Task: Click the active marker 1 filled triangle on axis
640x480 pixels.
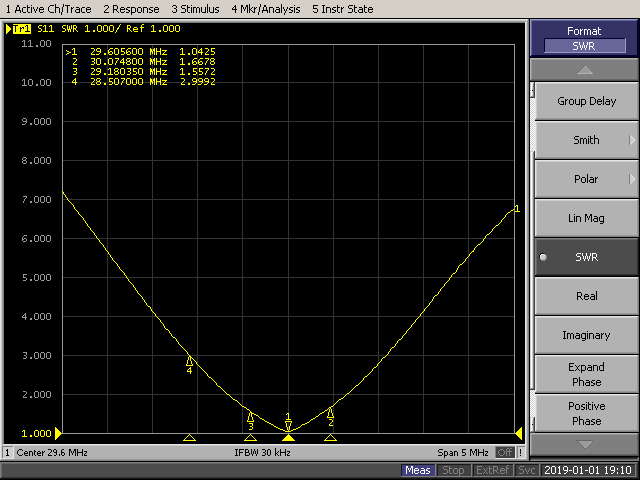Action: 289,438
